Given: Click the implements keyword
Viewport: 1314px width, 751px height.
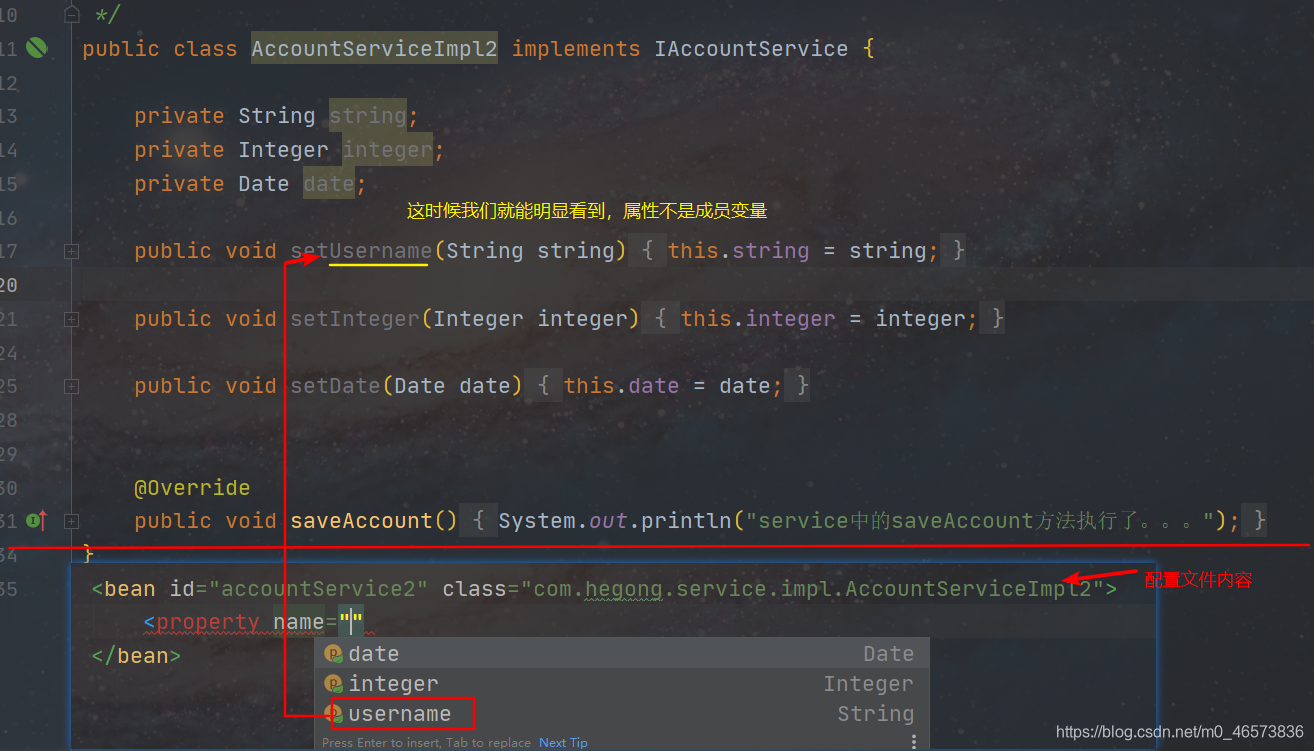Looking at the screenshot, I should point(576,49).
